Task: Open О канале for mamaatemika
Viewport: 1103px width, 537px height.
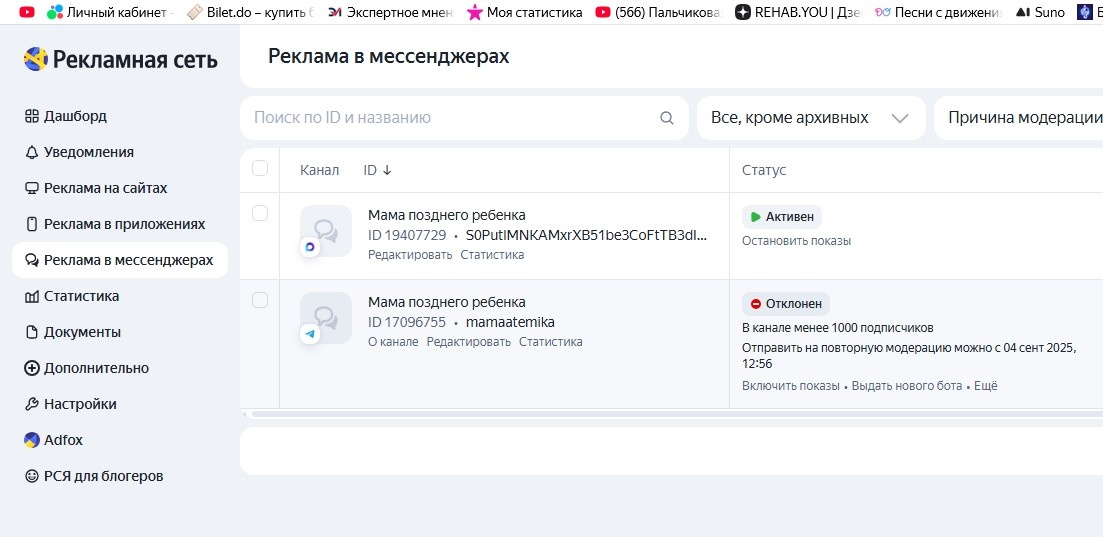Action: (393, 342)
